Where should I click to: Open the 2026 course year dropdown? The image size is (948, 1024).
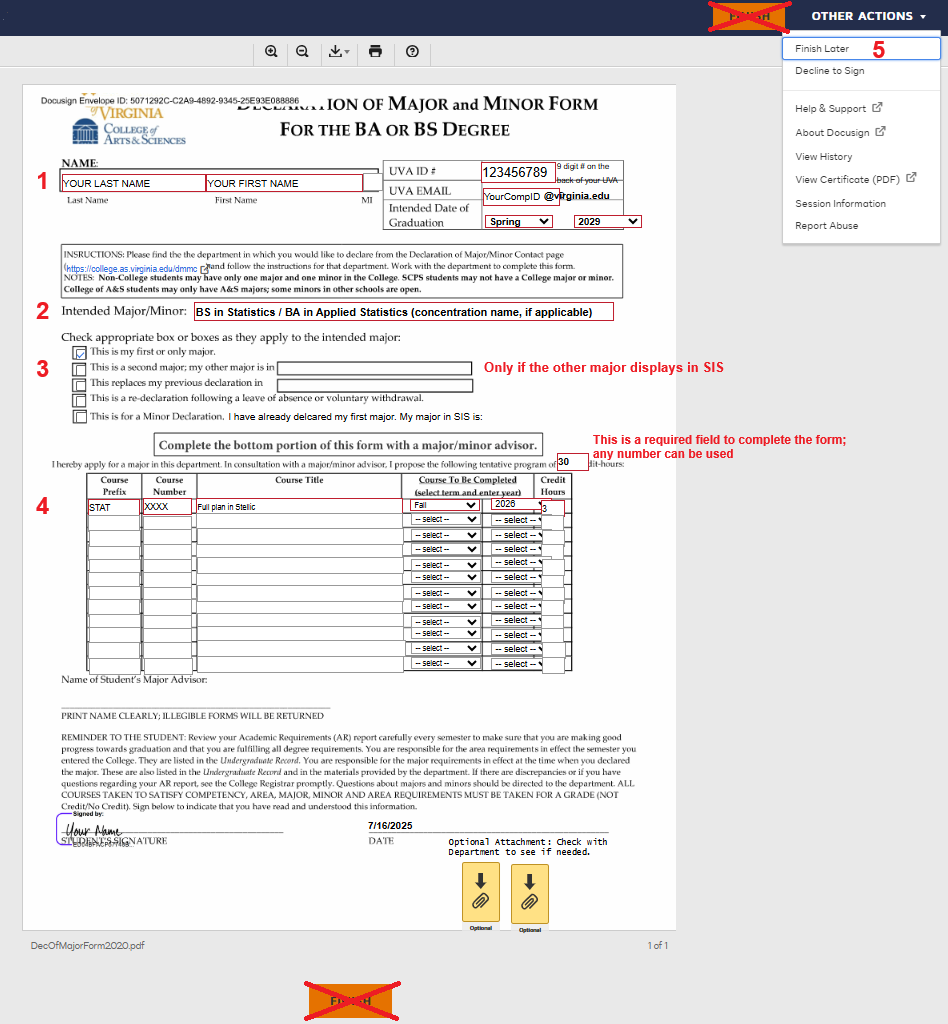click(518, 504)
